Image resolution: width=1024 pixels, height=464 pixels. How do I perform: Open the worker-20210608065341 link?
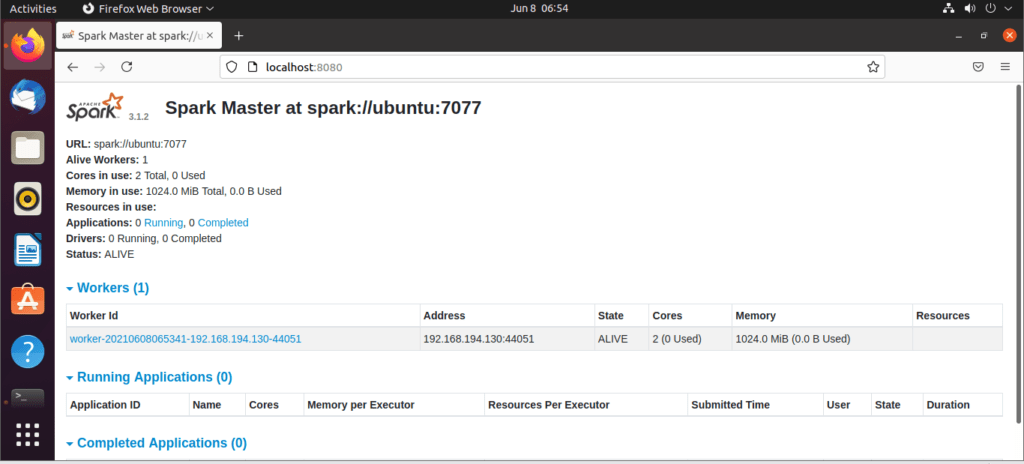click(x=185, y=339)
